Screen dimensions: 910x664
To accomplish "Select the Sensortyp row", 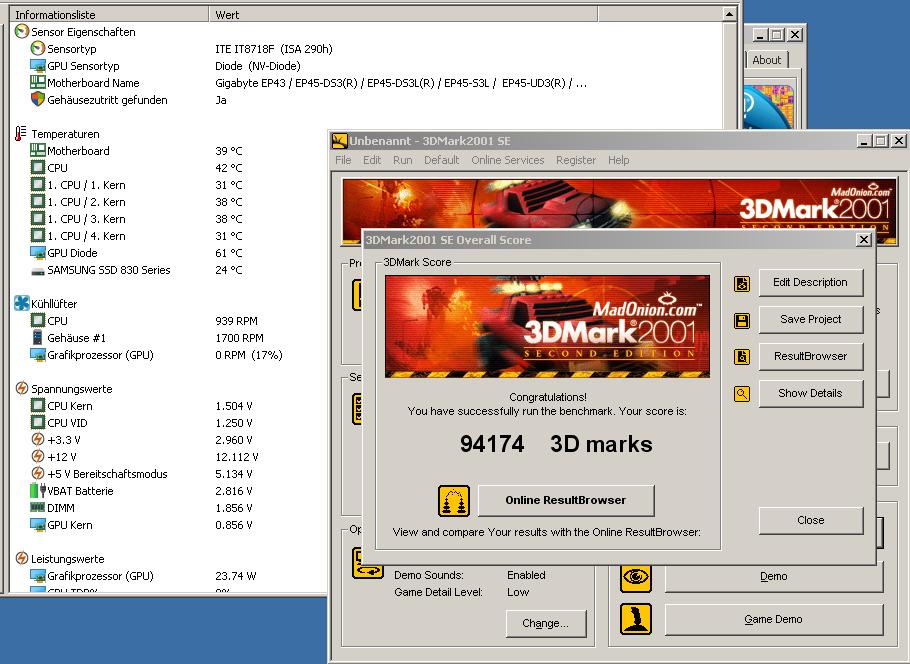I will (x=366, y=49).
